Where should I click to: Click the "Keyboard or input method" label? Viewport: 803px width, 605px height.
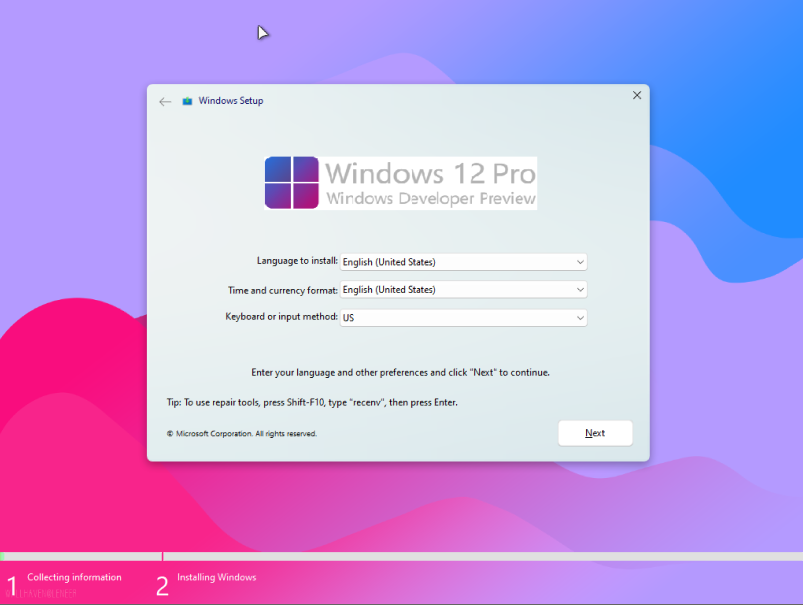pyautogui.click(x=281, y=317)
